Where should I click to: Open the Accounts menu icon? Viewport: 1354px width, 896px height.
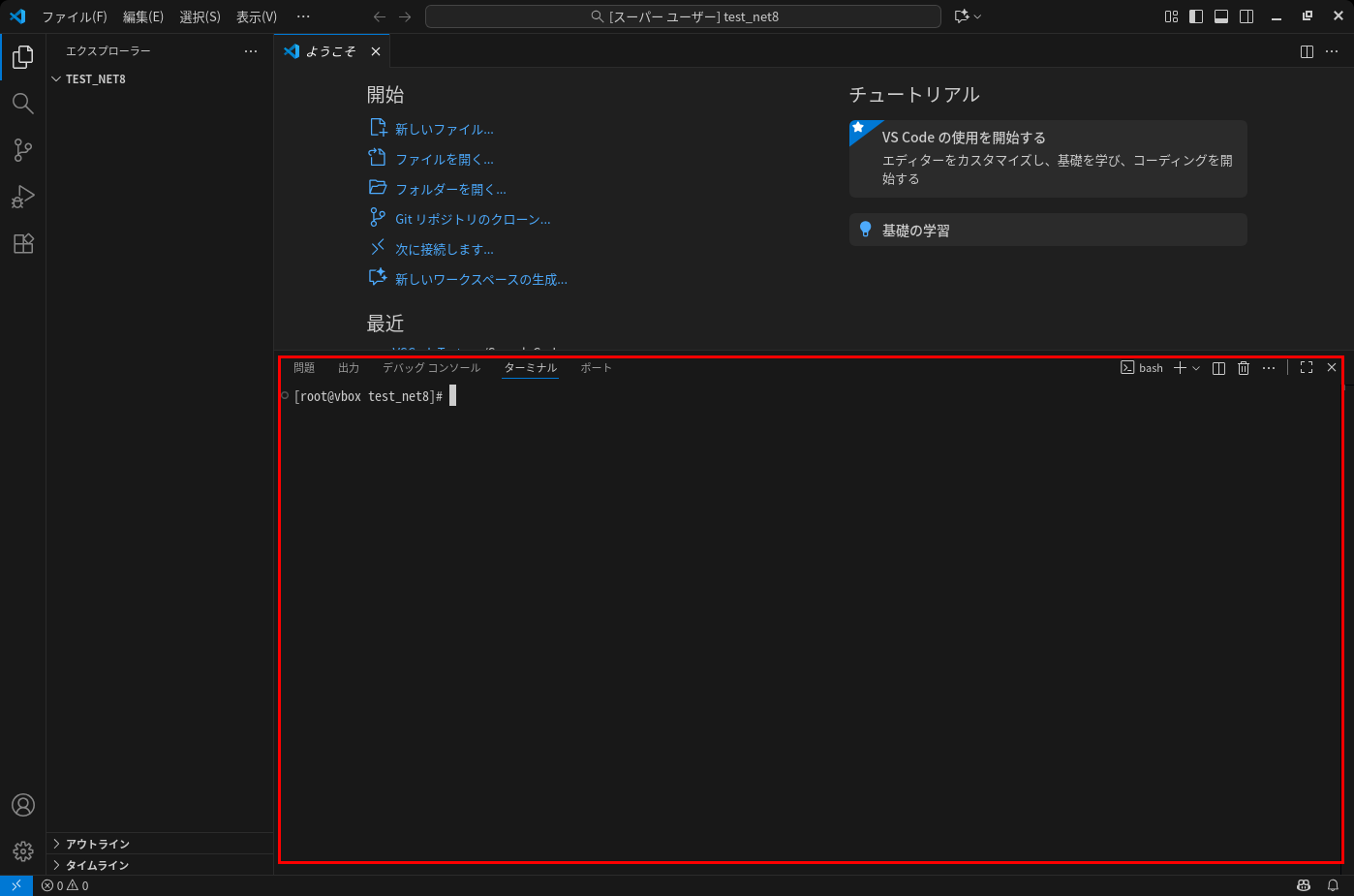click(23, 805)
